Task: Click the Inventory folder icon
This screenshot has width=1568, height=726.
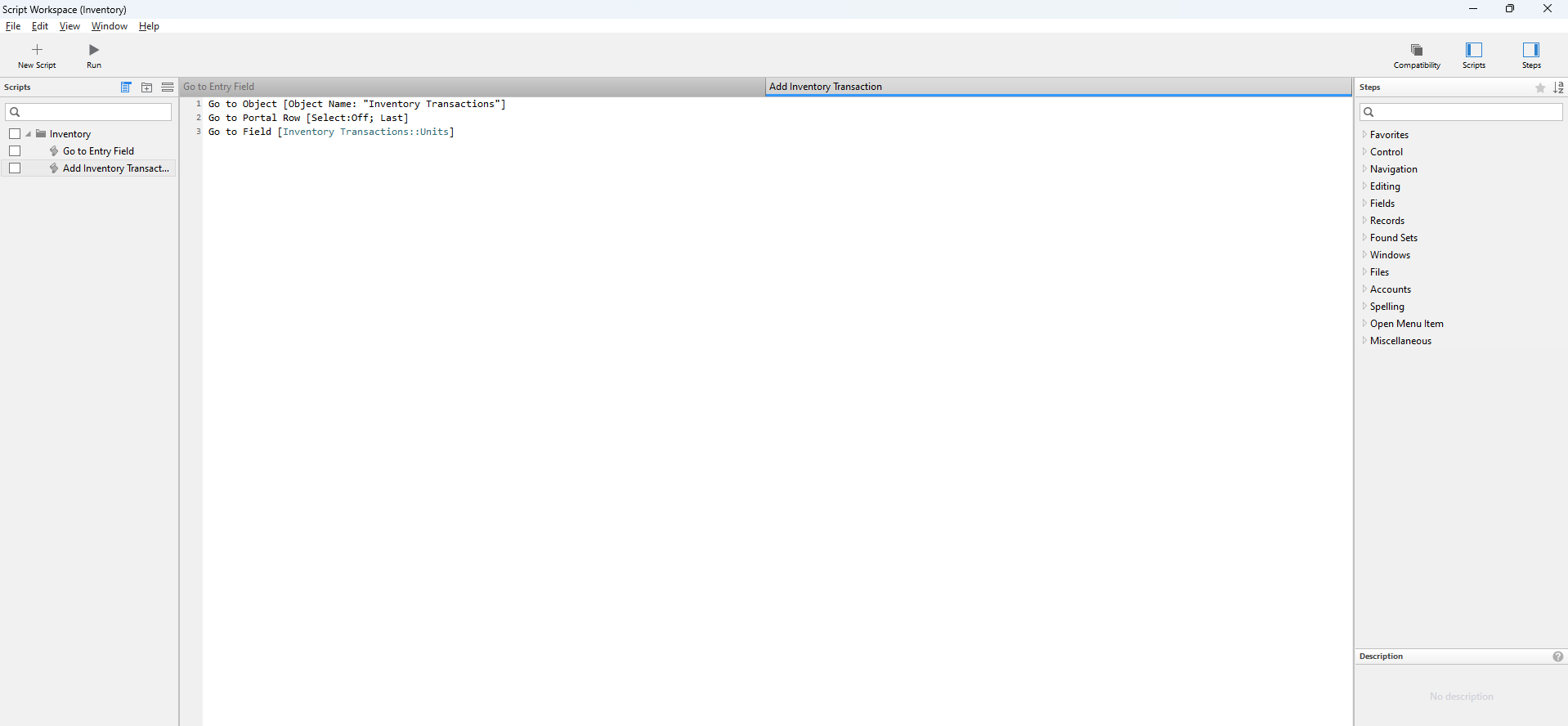Action: [x=41, y=134]
